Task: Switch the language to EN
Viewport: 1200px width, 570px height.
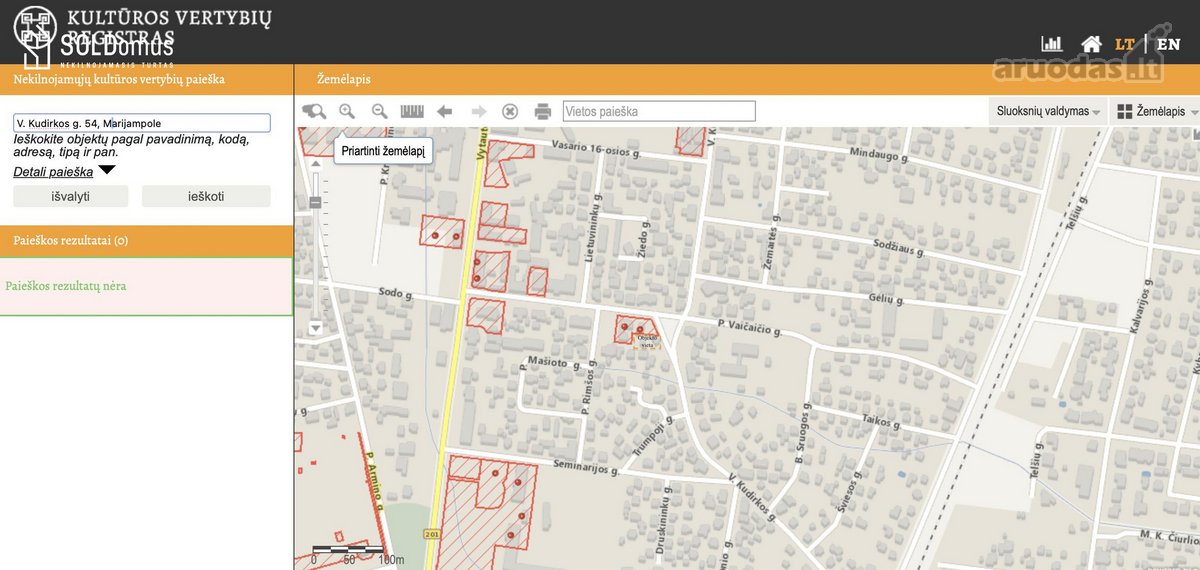Action: [1168, 44]
